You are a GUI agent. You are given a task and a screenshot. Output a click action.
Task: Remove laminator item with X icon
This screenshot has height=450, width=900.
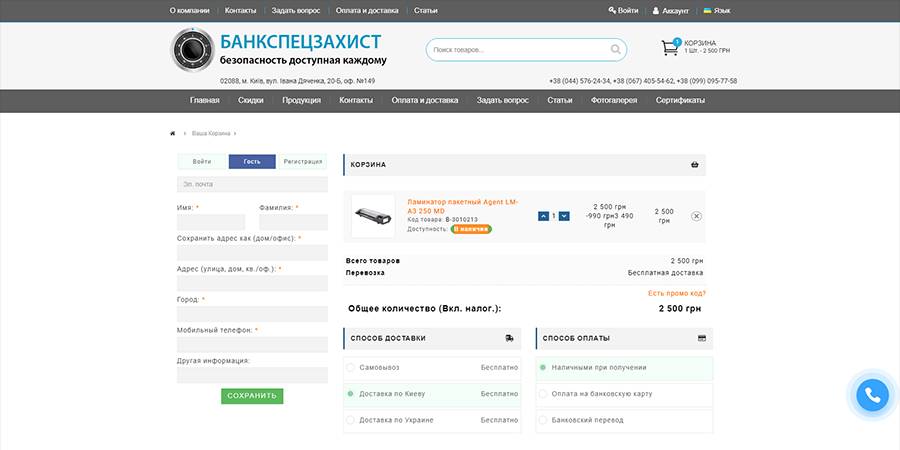coord(696,216)
